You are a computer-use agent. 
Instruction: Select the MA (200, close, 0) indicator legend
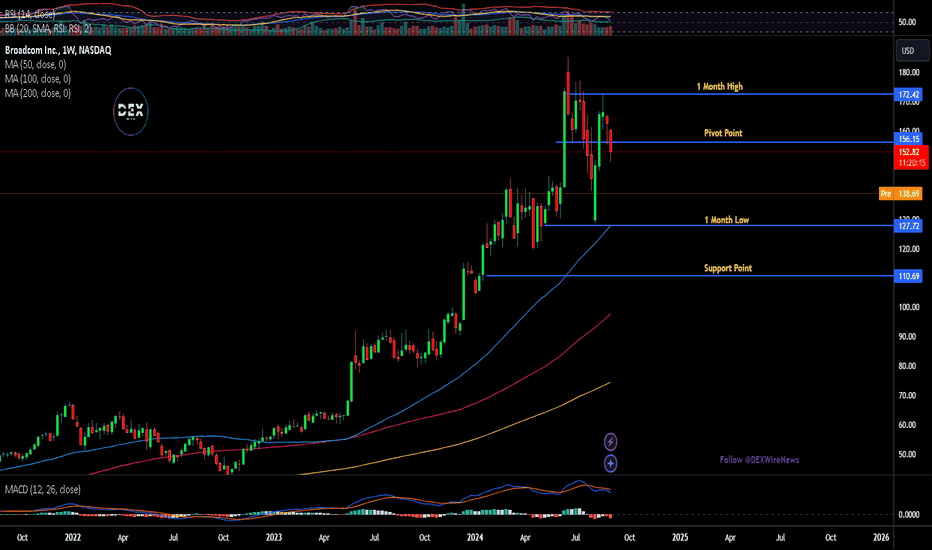[38, 93]
